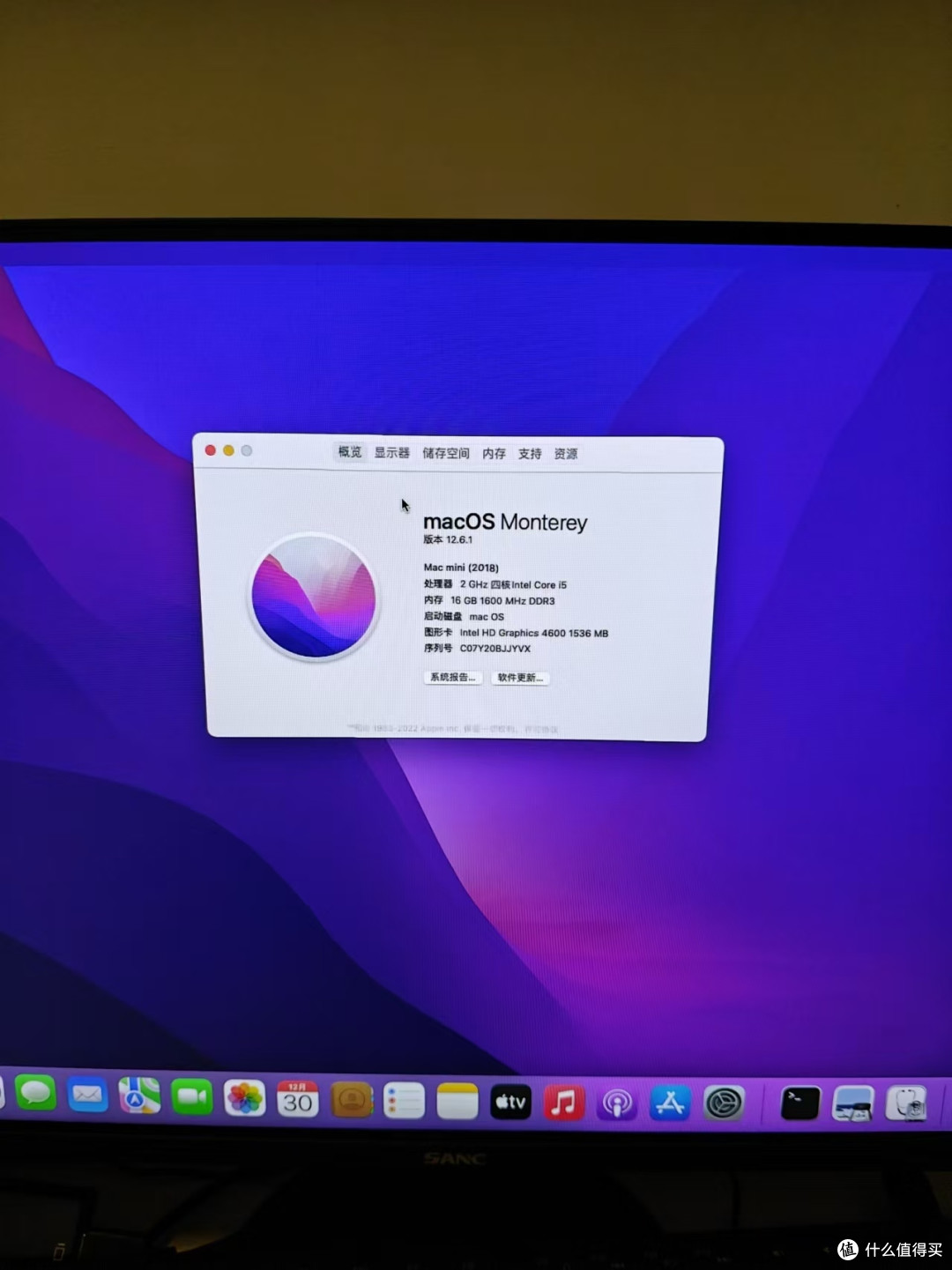Viewport: 952px width, 1270px height.
Task: Launch Reminders from the Dock
Action: click(405, 1101)
